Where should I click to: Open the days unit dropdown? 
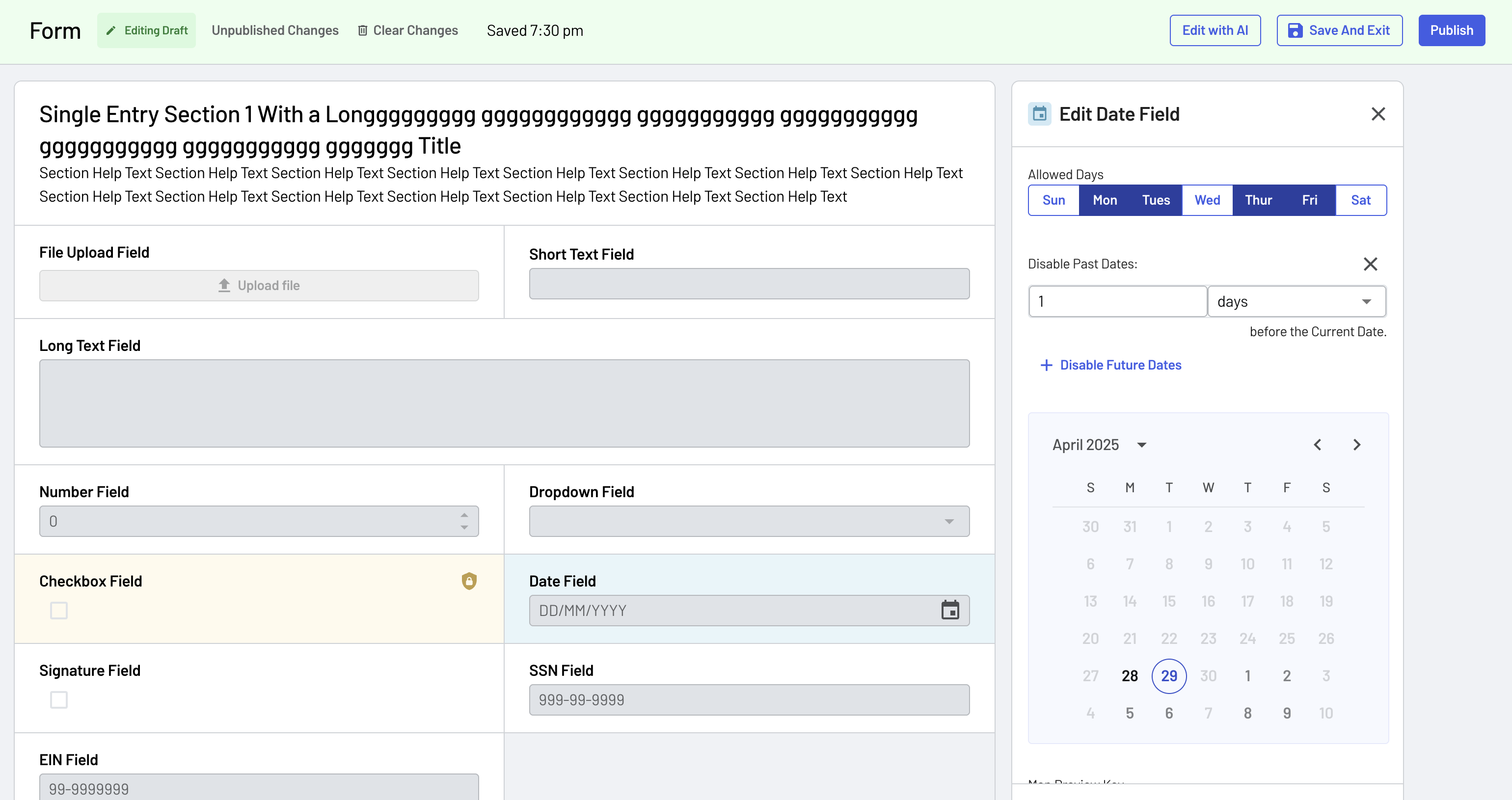(x=1296, y=301)
